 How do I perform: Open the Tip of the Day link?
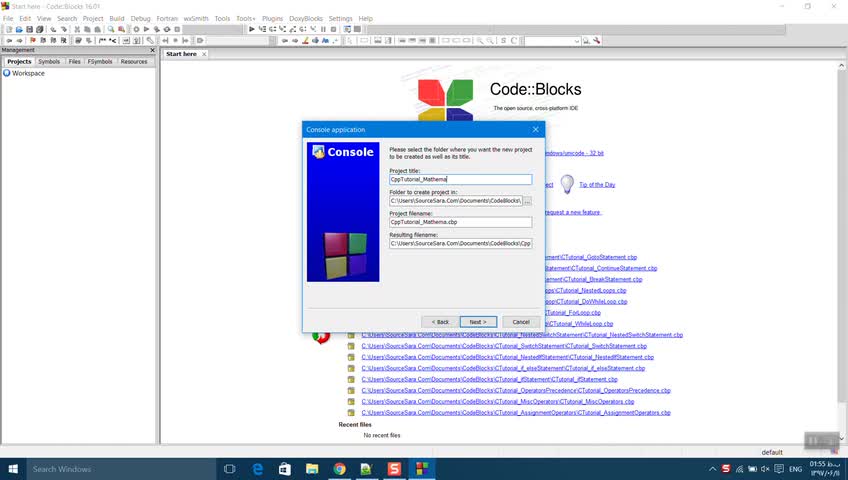597,185
